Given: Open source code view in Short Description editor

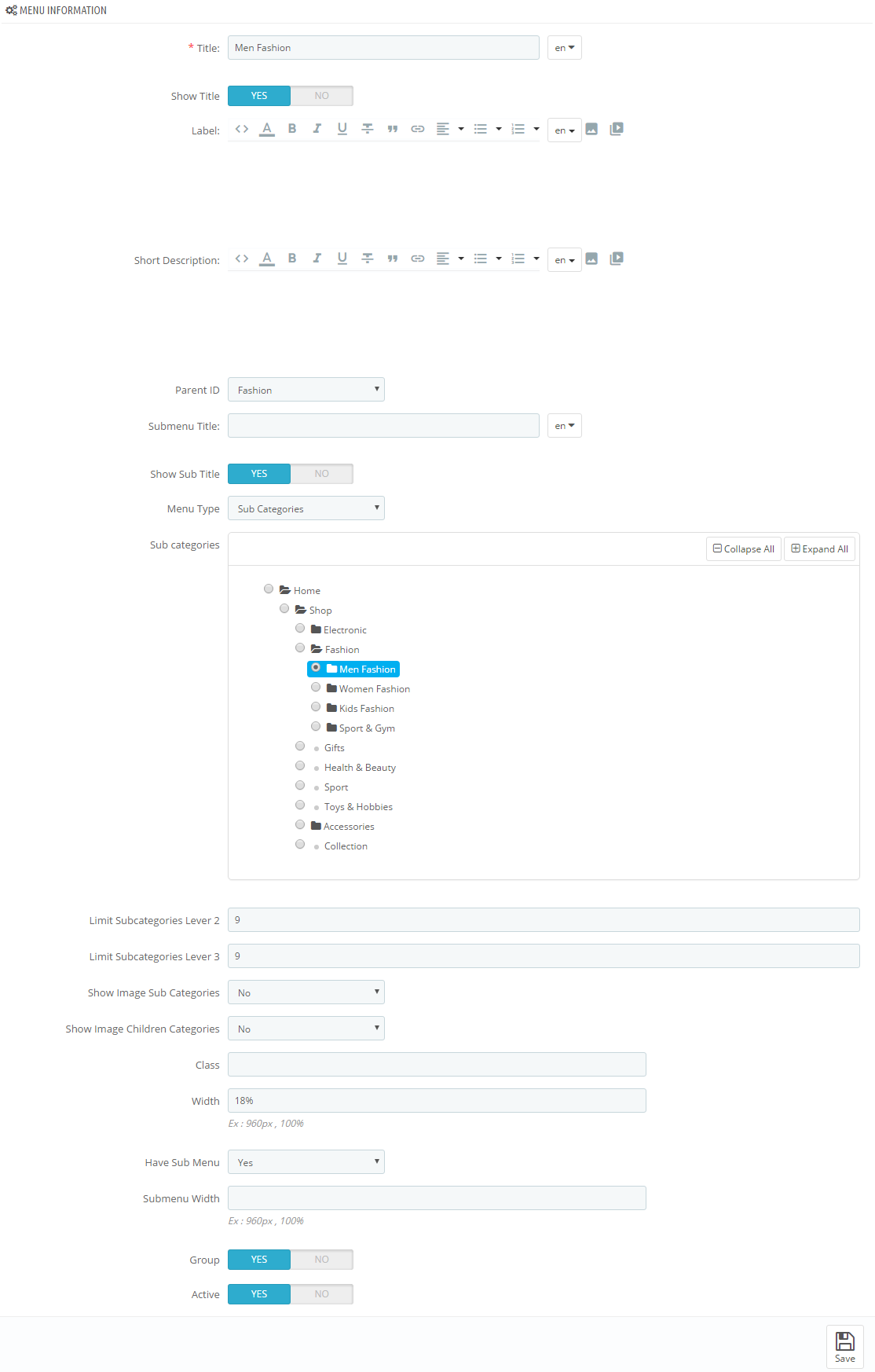Looking at the screenshot, I should tap(242, 259).
